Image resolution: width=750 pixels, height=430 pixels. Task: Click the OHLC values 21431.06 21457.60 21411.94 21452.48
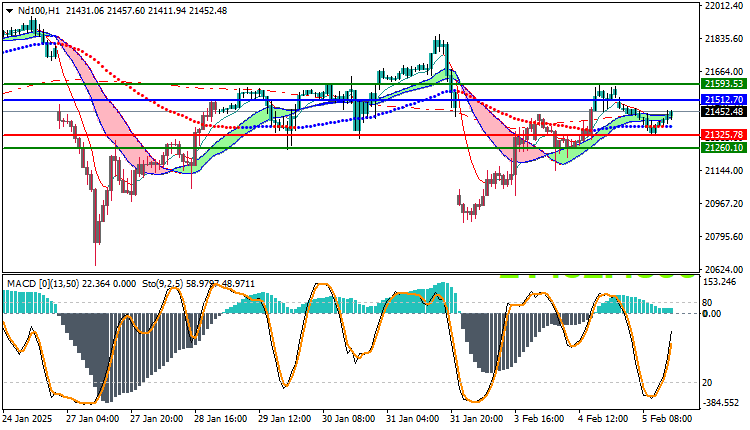146,11
